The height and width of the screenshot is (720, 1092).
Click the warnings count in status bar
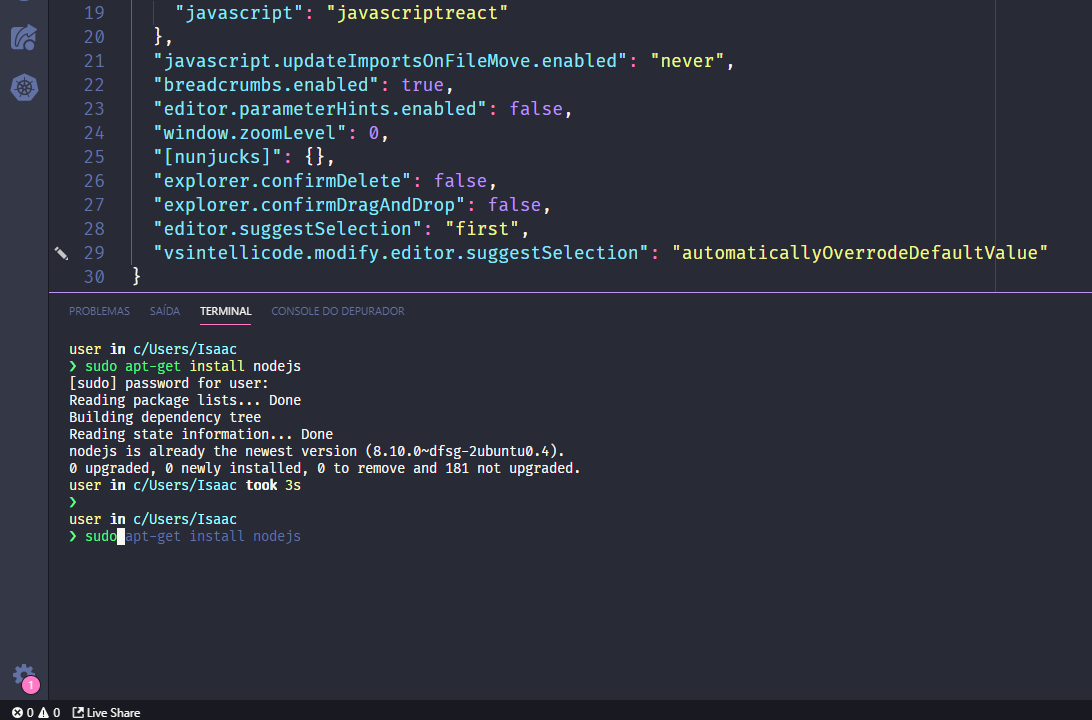[49, 712]
